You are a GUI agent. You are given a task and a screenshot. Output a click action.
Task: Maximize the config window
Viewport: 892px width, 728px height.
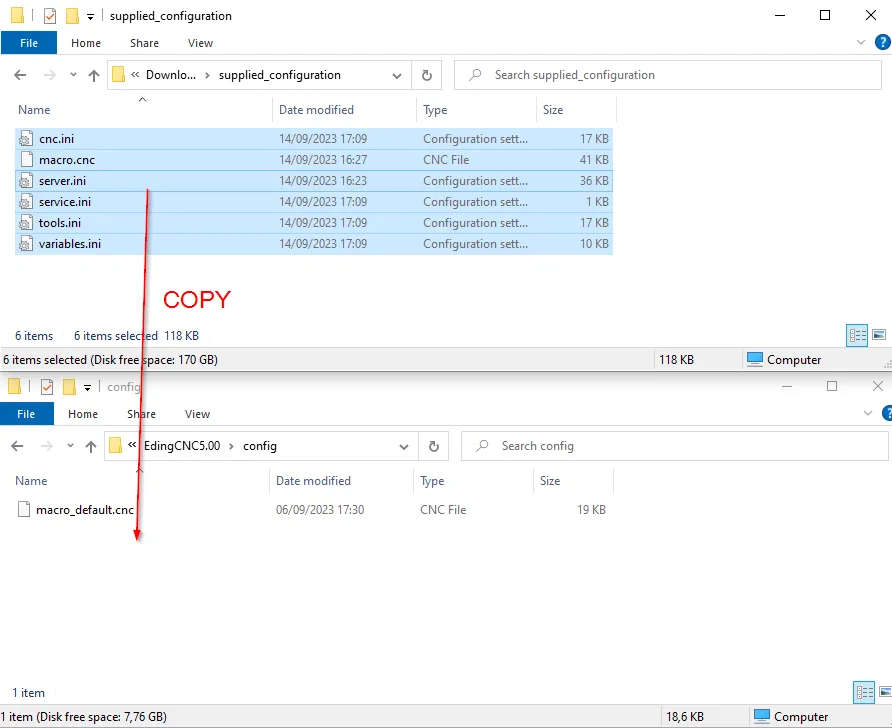[x=832, y=386]
